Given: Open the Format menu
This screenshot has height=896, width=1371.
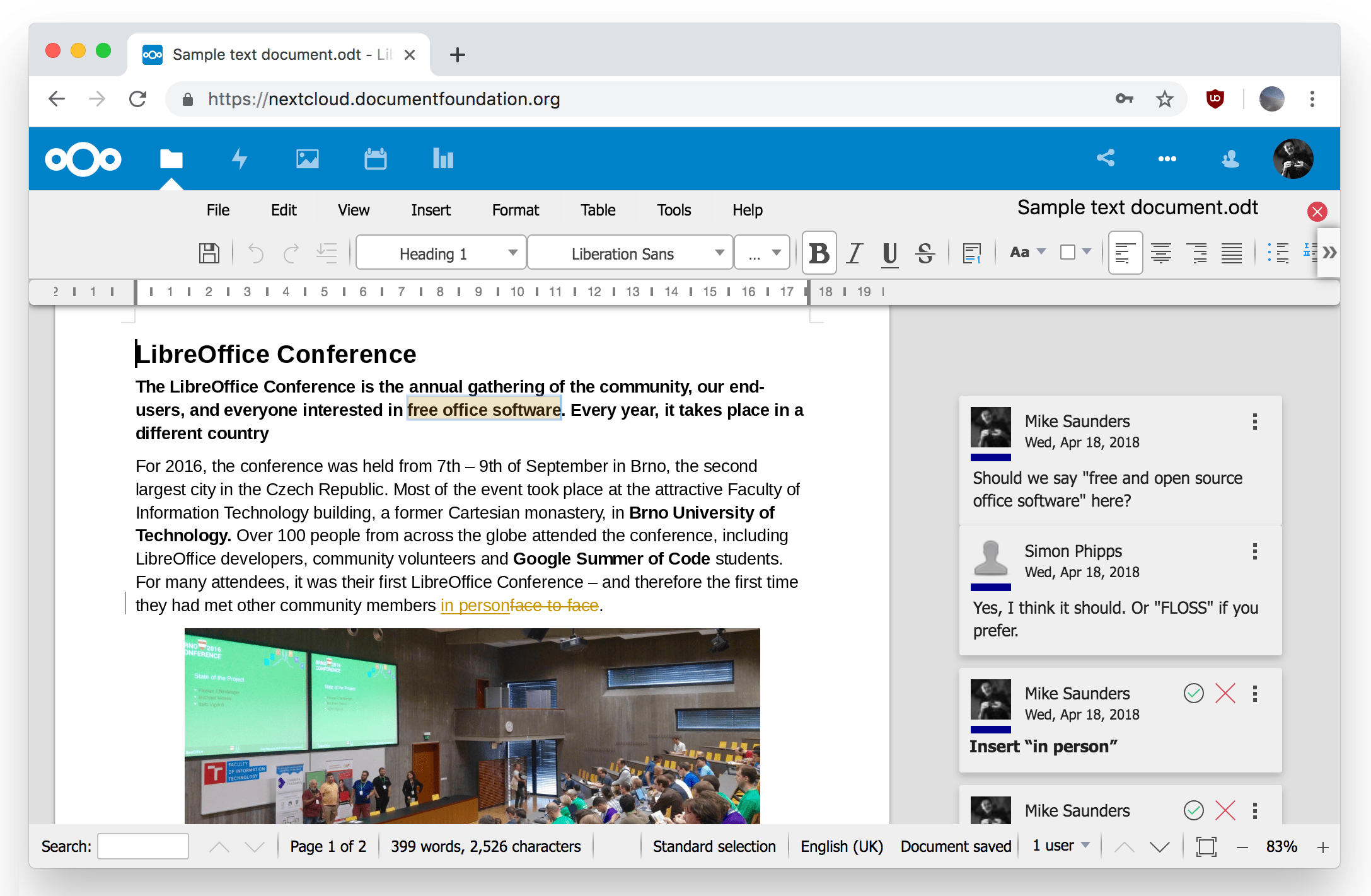Looking at the screenshot, I should 515,210.
